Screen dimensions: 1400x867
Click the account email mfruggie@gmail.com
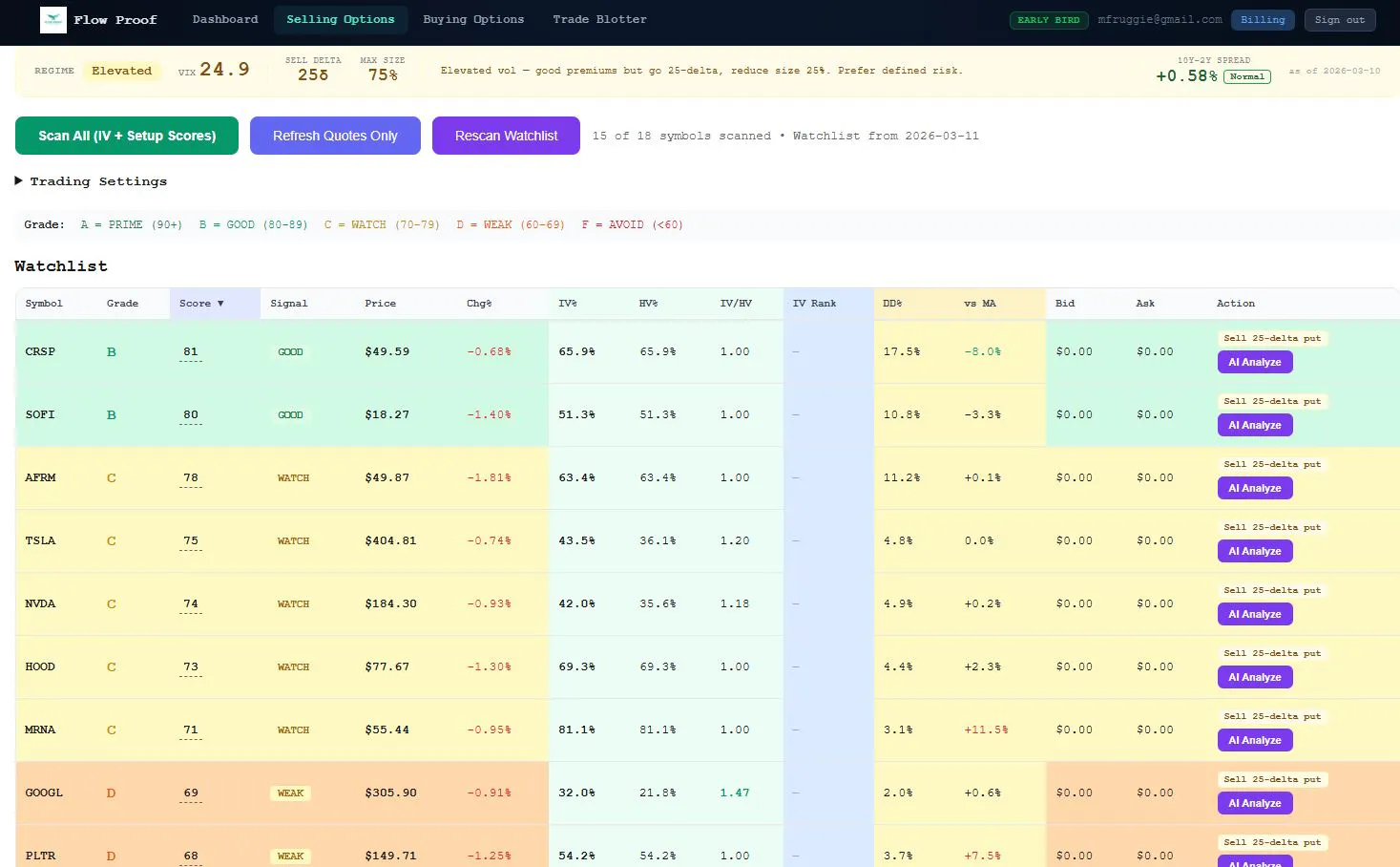click(1160, 20)
